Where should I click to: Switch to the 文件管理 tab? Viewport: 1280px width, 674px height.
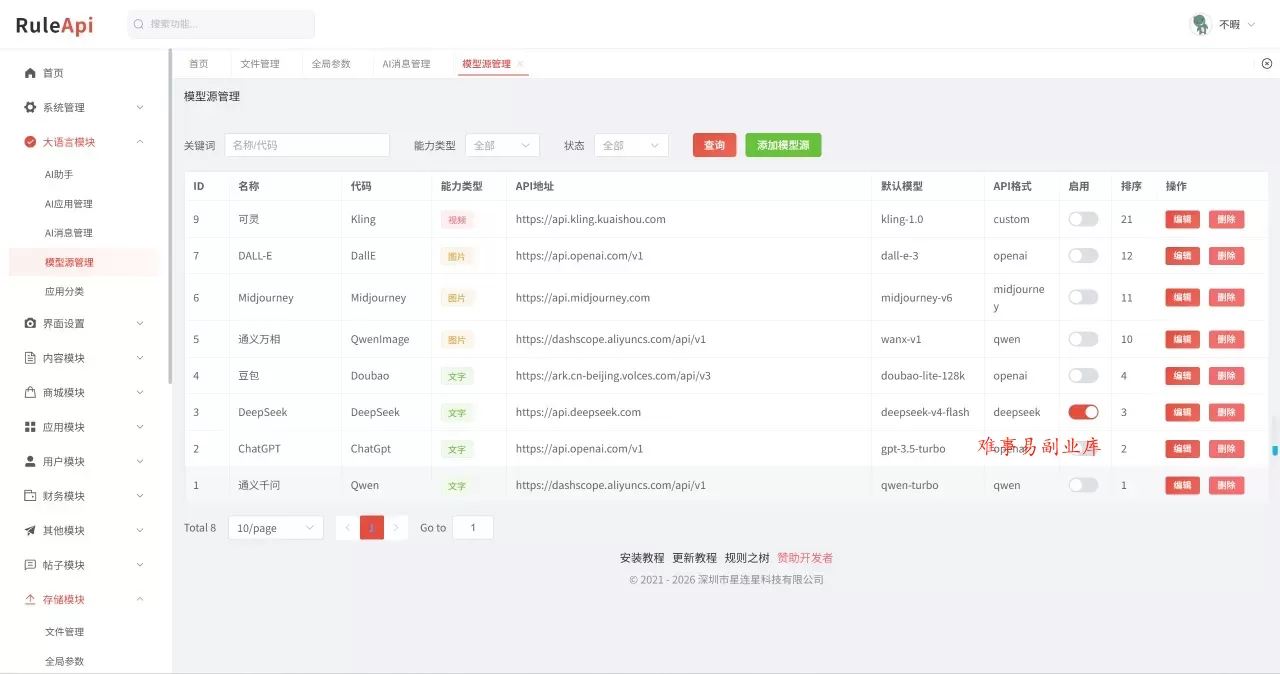coord(260,64)
